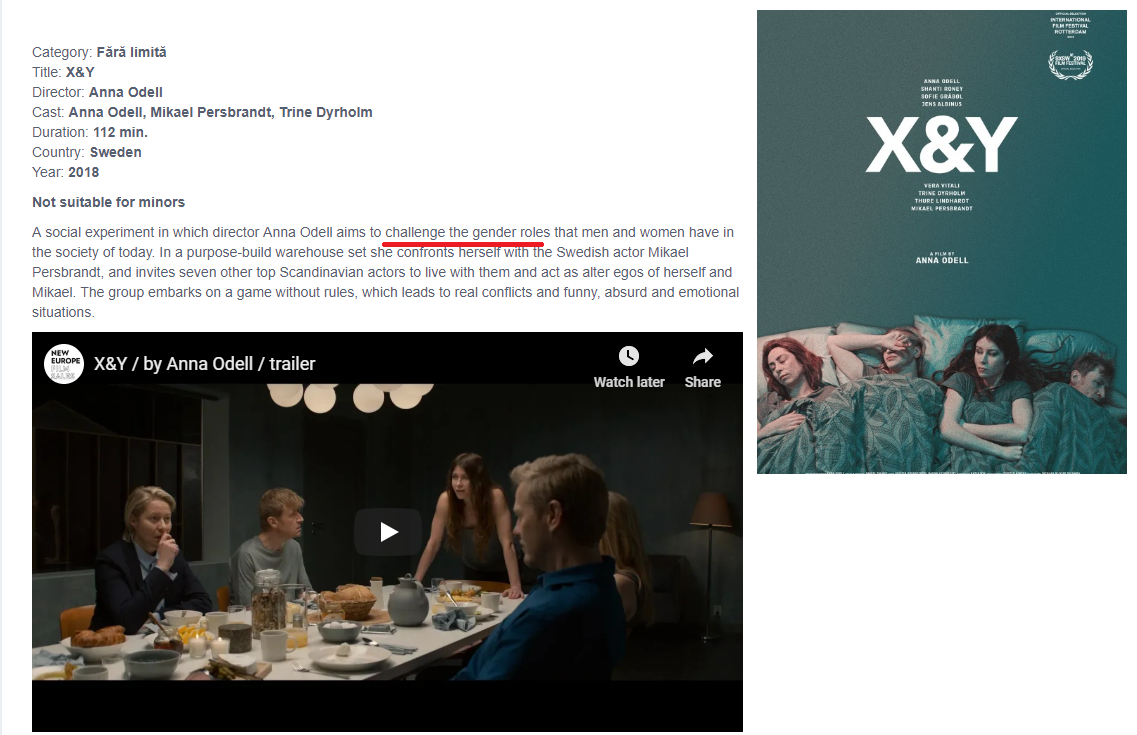Click the year value 2018
Screen dimensions: 1137x735
point(83,173)
